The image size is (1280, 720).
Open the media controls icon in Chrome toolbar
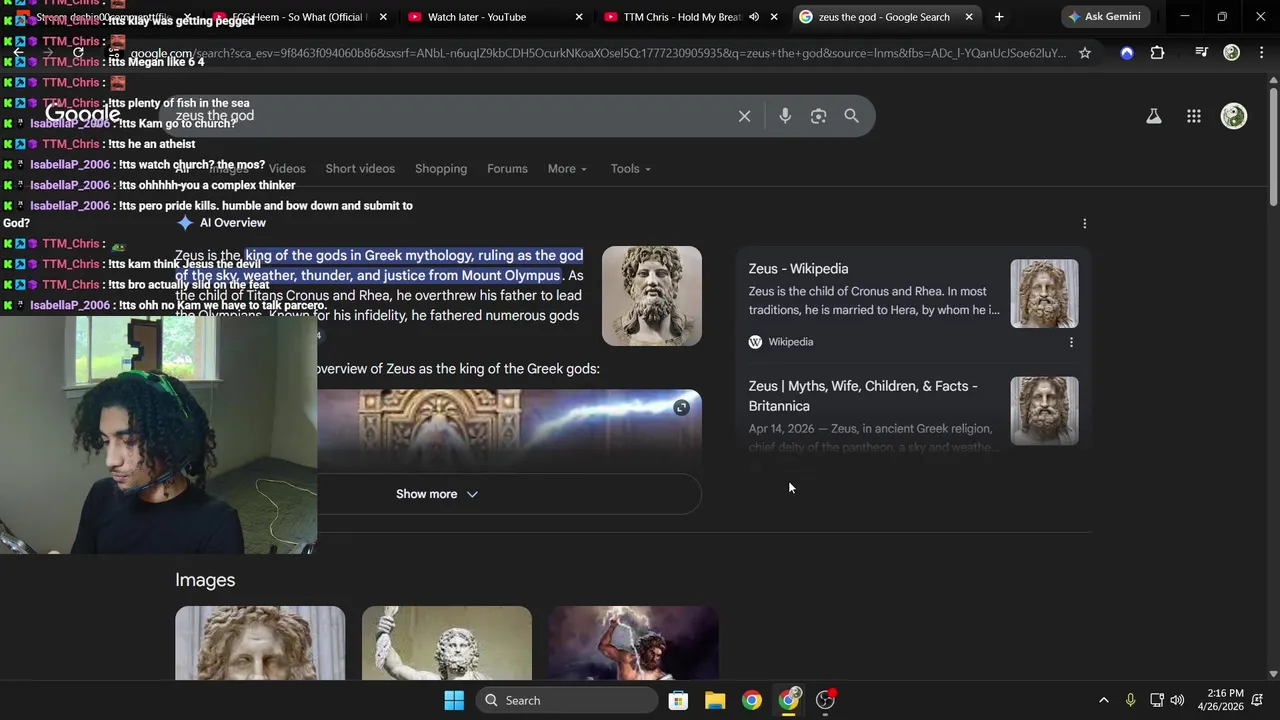click(1201, 53)
